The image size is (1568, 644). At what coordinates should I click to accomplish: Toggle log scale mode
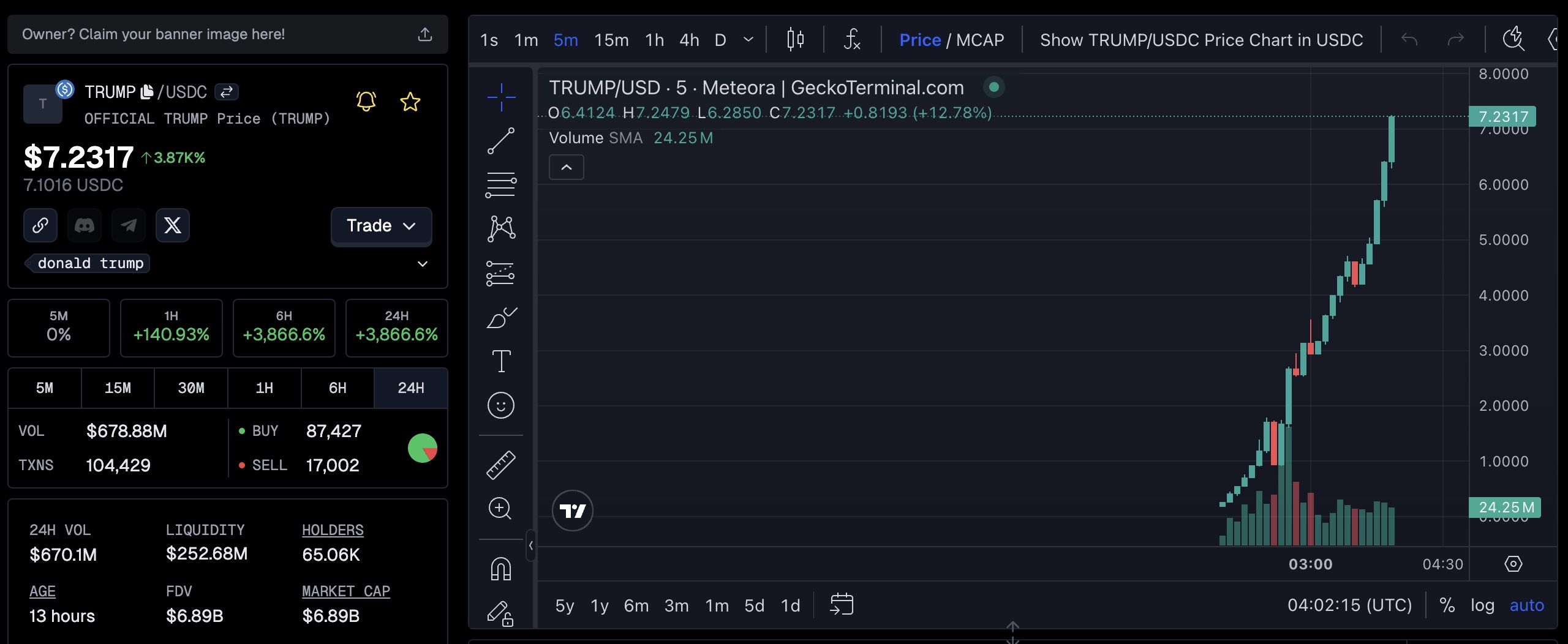pyautogui.click(x=1482, y=605)
